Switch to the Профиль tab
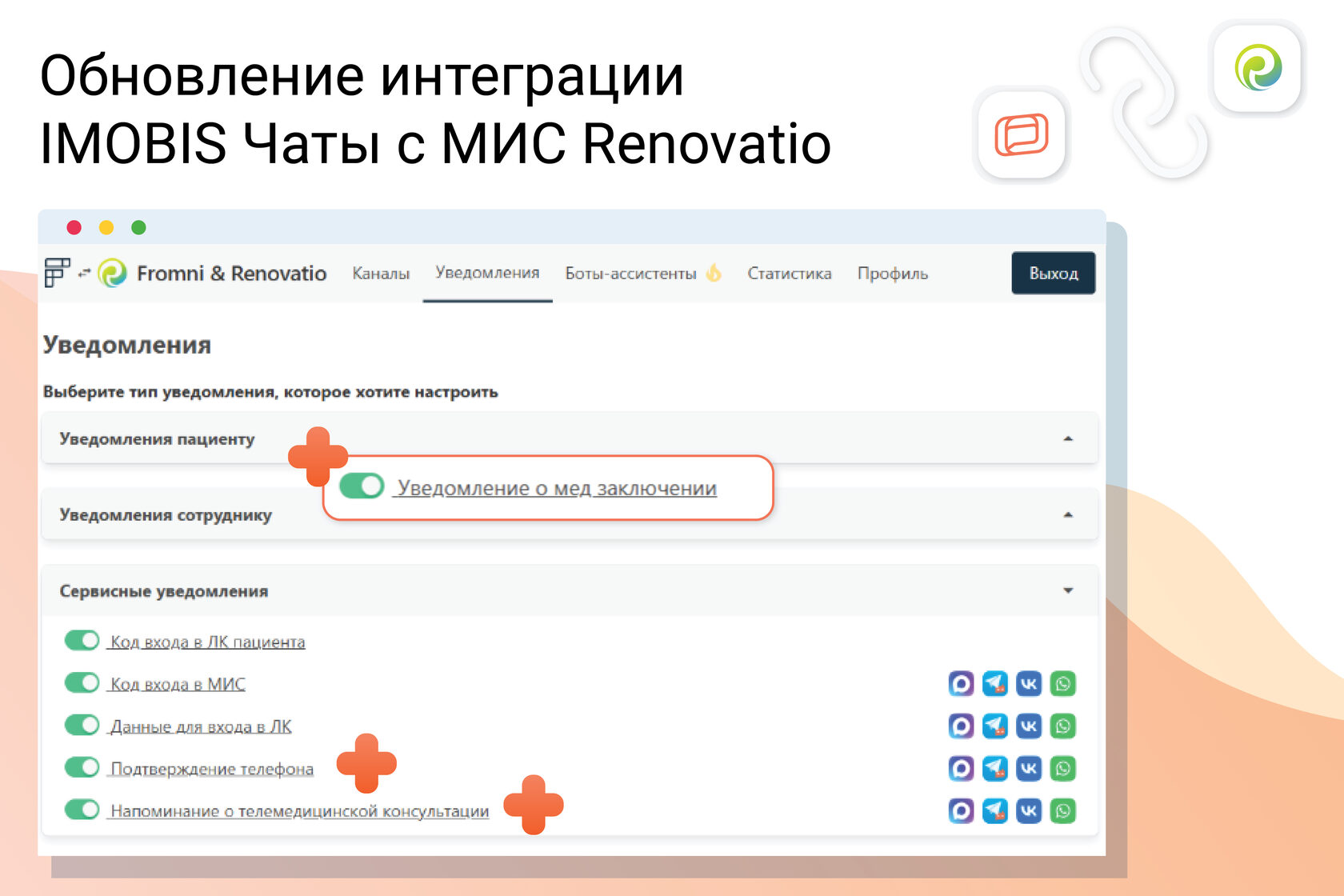 point(893,274)
